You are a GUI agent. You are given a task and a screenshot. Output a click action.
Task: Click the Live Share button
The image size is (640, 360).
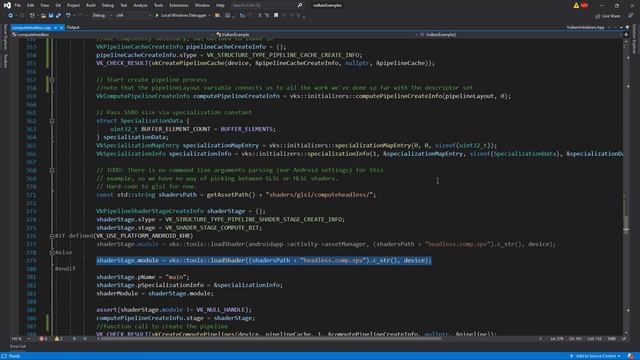(x=607, y=16)
